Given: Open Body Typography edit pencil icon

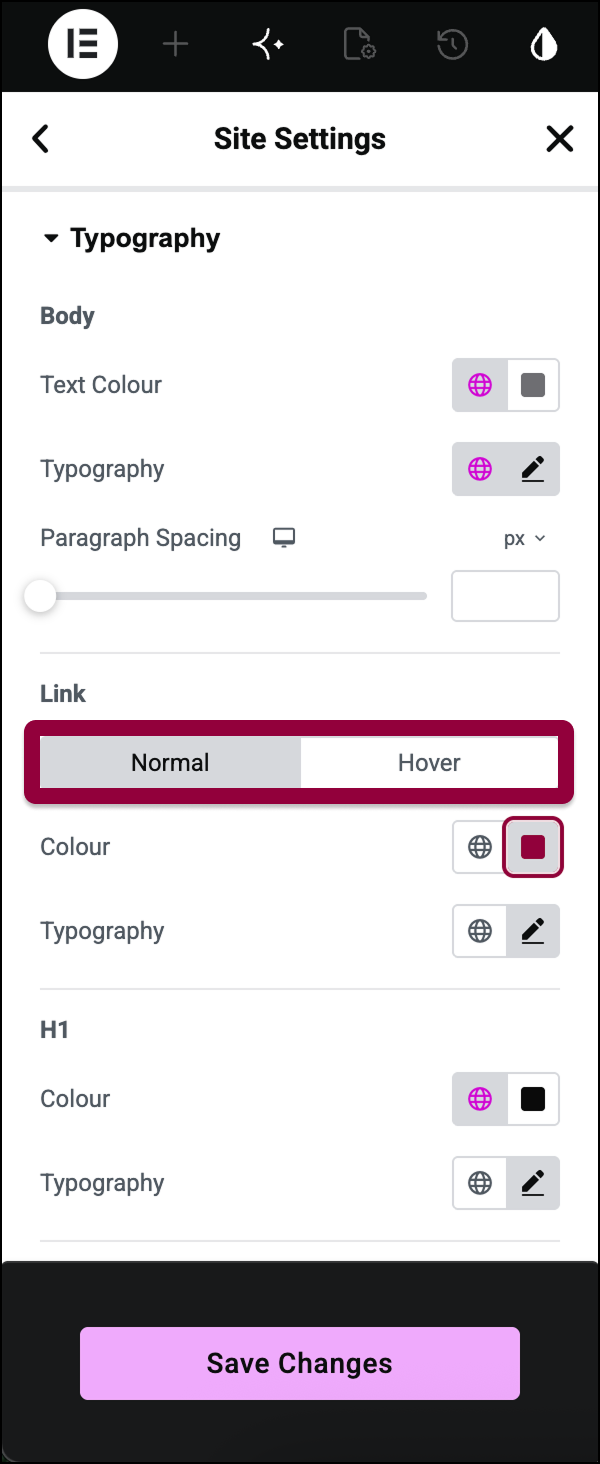Looking at the screenshot, I should pyautogui.click(x=533, y=469).
